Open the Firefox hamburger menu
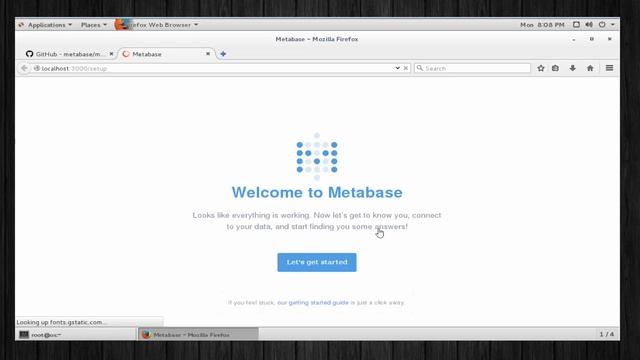This screenshot has height=360, width=640. coord(609,68)
